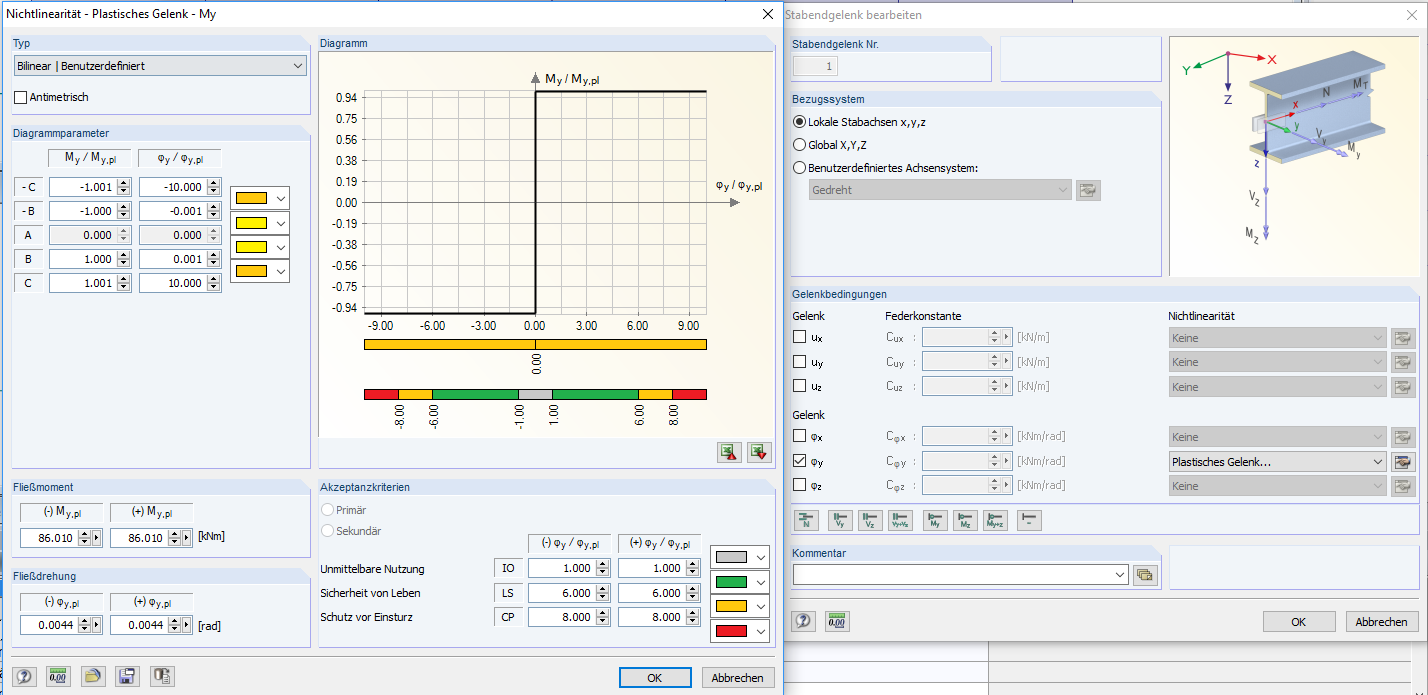Image resolution: width=1428 pixels, height=695 pixels.
Task: Open gray IO criterion color dropdown
Action: click(760, 558)
